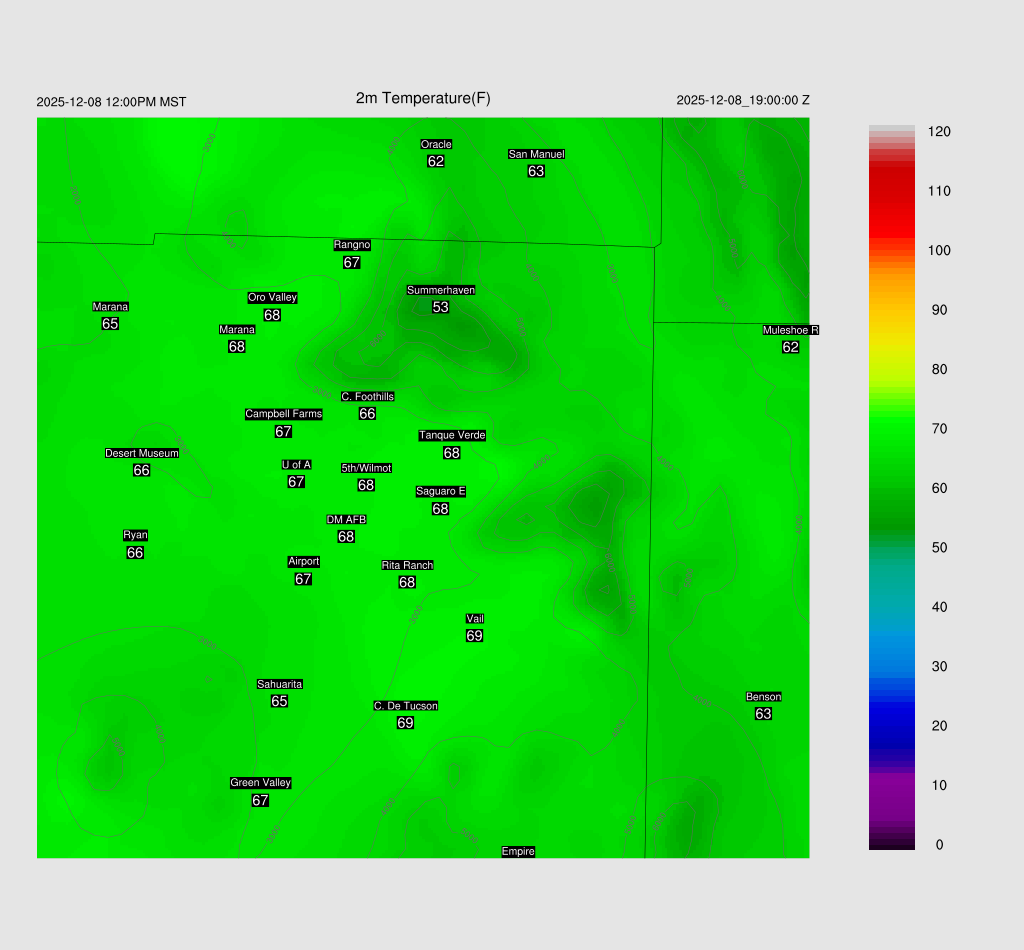Click the Oro Valley station label
Image resolution: width=1024 pixels, height=950 pixels.
coord(272,297)
